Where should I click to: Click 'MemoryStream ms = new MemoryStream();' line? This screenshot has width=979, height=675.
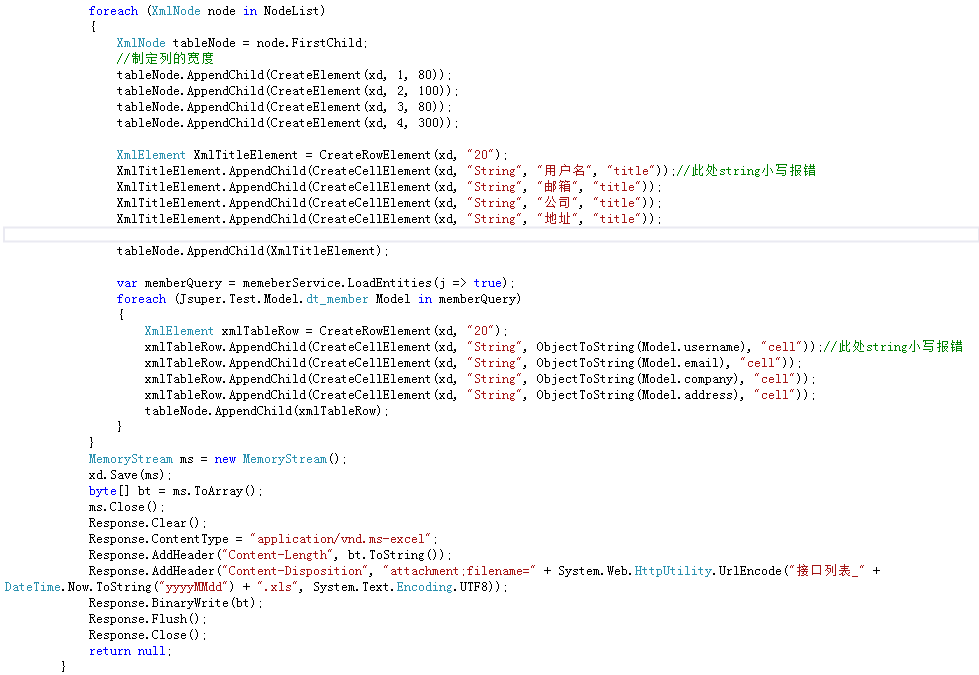point(217,459)
